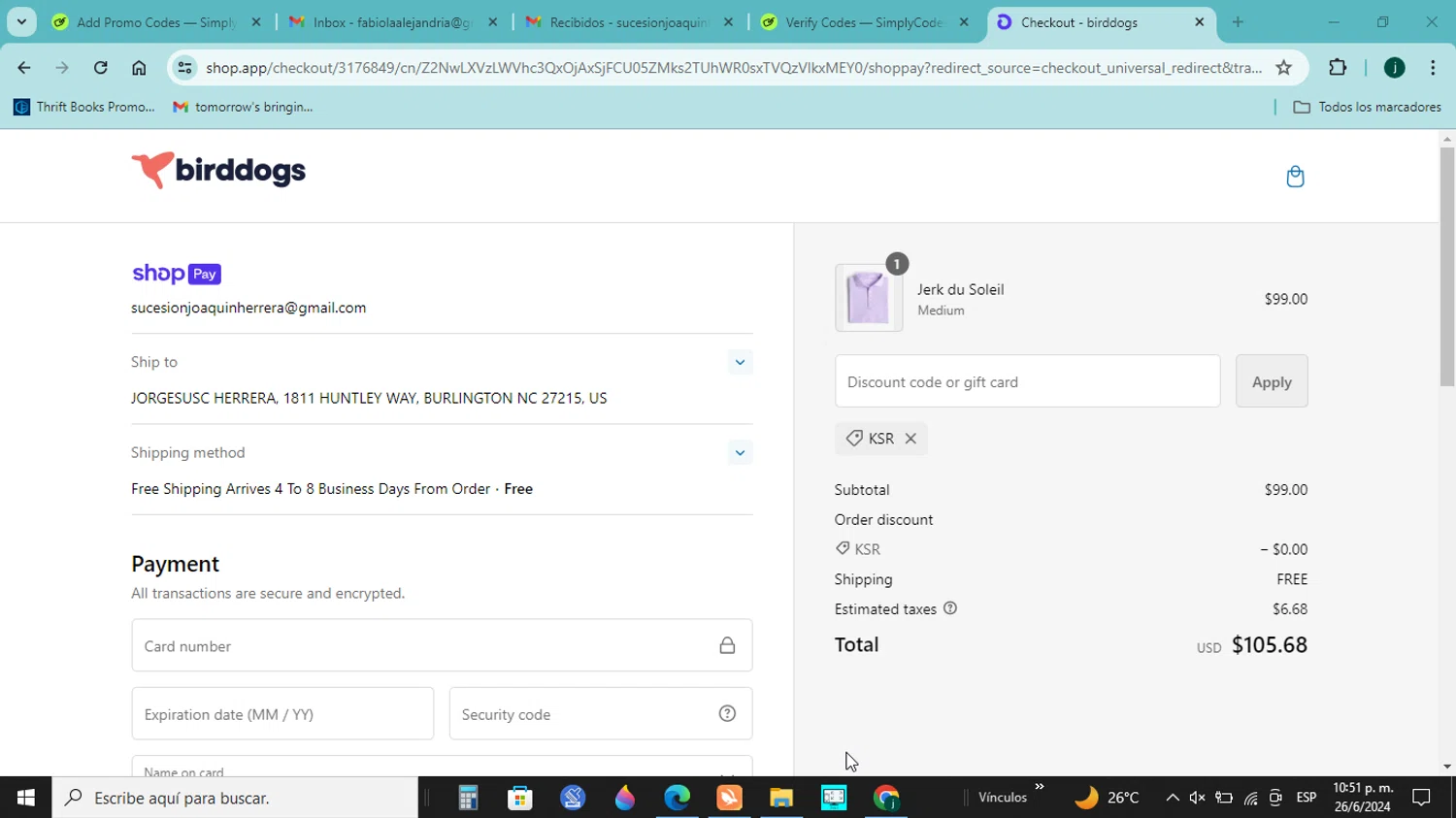Expand the Shipping method section
Image resolution: width=1456 pixels, height=818 pixels.
click(x=740, y=452)
